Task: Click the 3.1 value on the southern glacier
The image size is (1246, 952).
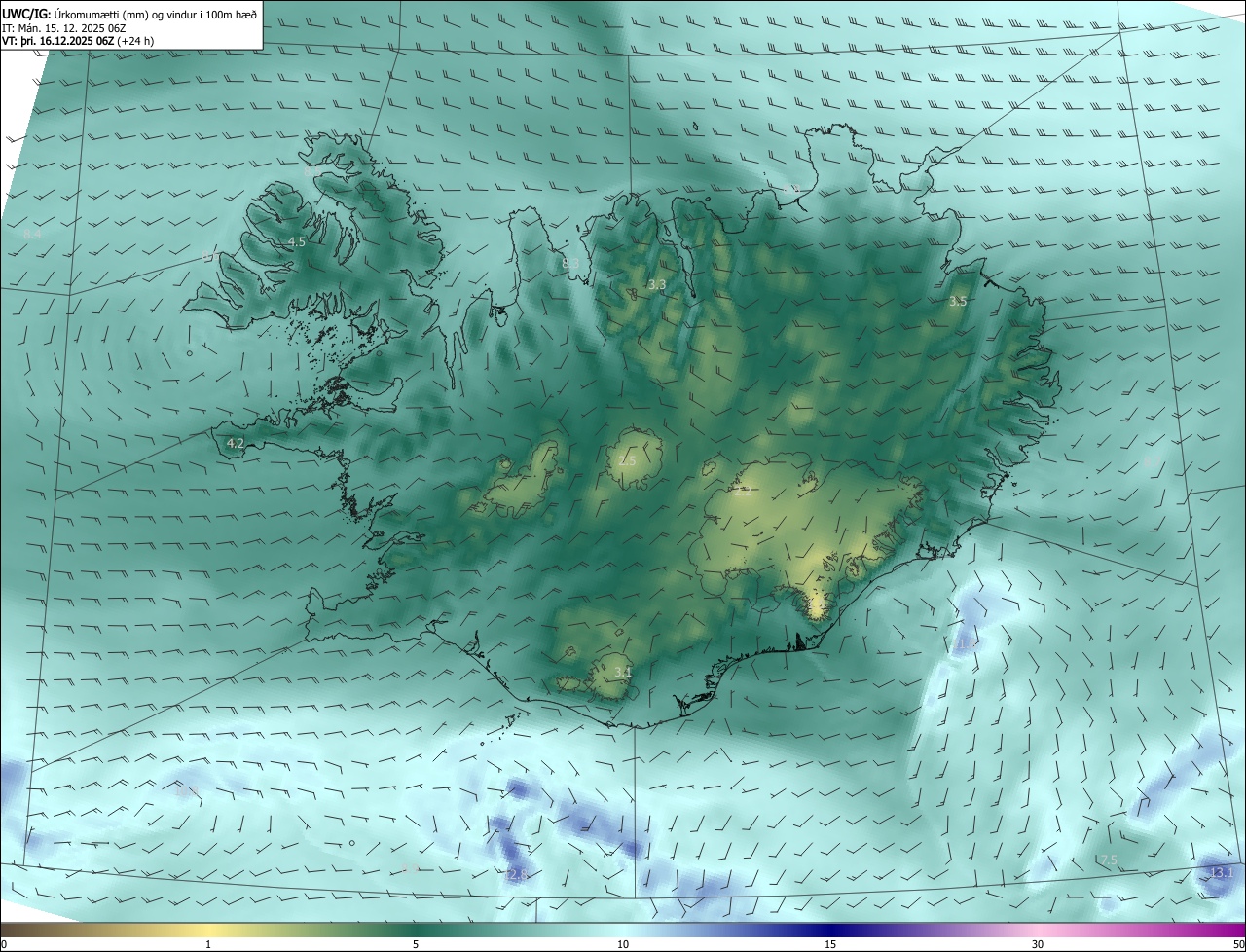Action: [x=623, y=672]
